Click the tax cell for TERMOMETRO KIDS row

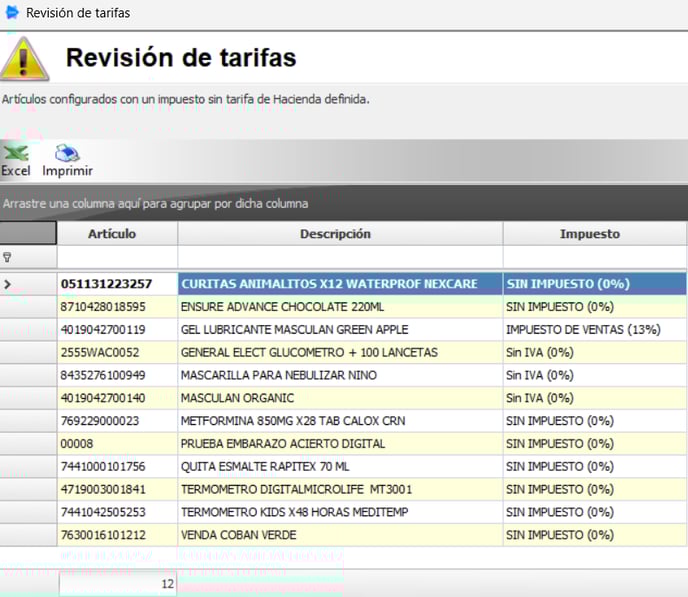(x=595, y=512)
